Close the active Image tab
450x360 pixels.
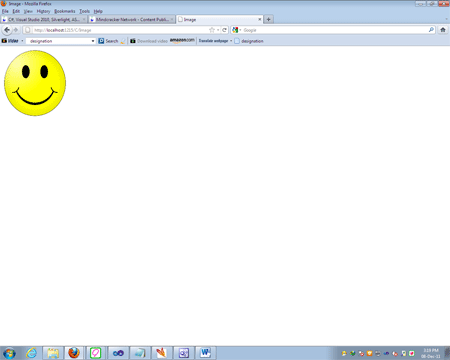coord(260,19)
